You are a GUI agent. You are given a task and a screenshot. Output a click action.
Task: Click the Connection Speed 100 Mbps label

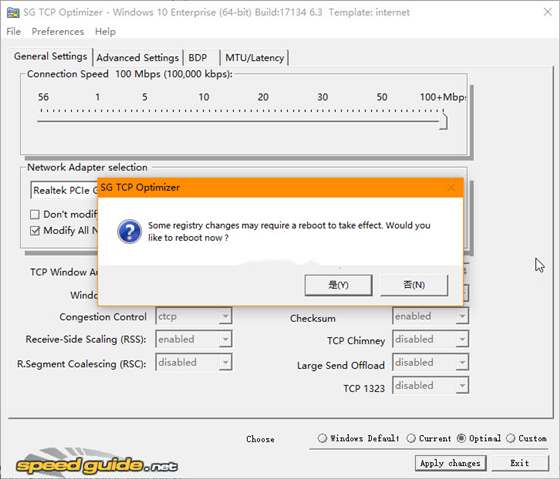click(x=129, y=74)
